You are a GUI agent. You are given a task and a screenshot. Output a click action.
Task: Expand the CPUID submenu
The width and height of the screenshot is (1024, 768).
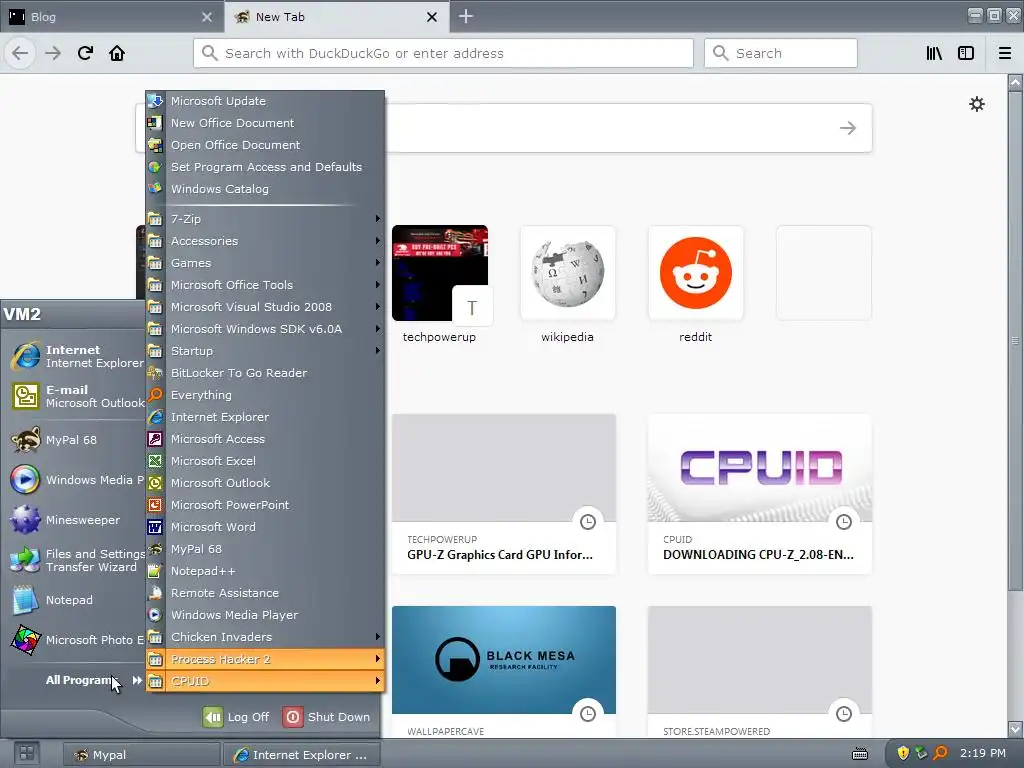tap(265, 681)
